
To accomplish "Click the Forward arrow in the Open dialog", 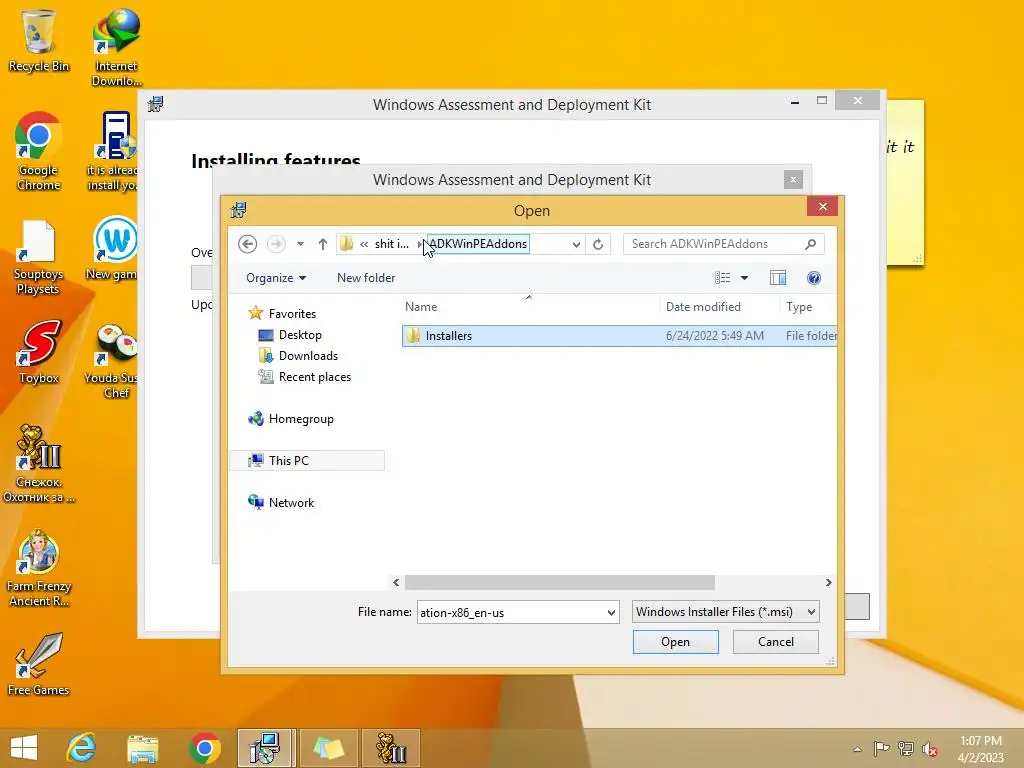I will 276,244.
